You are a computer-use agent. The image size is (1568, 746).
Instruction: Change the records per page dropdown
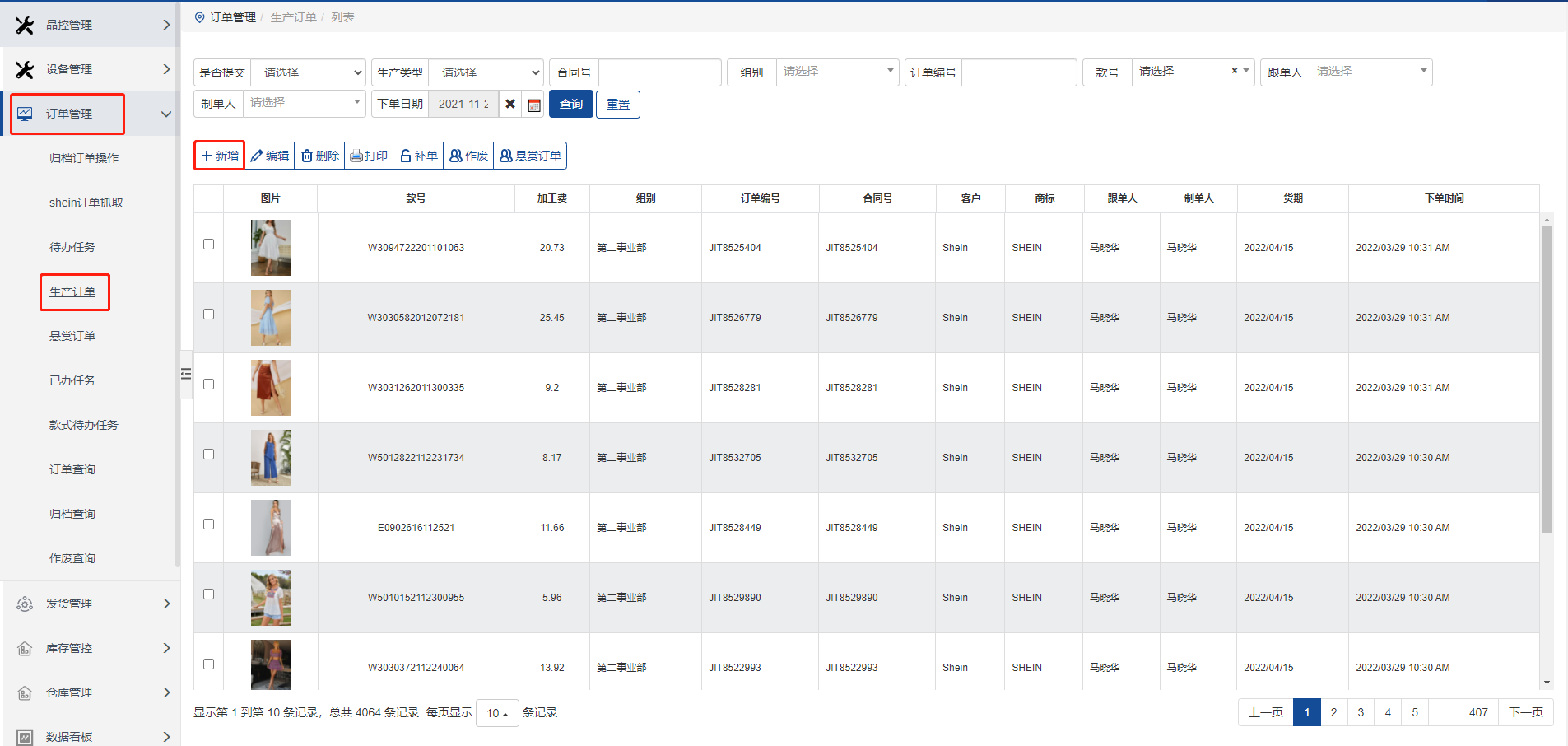497,713
